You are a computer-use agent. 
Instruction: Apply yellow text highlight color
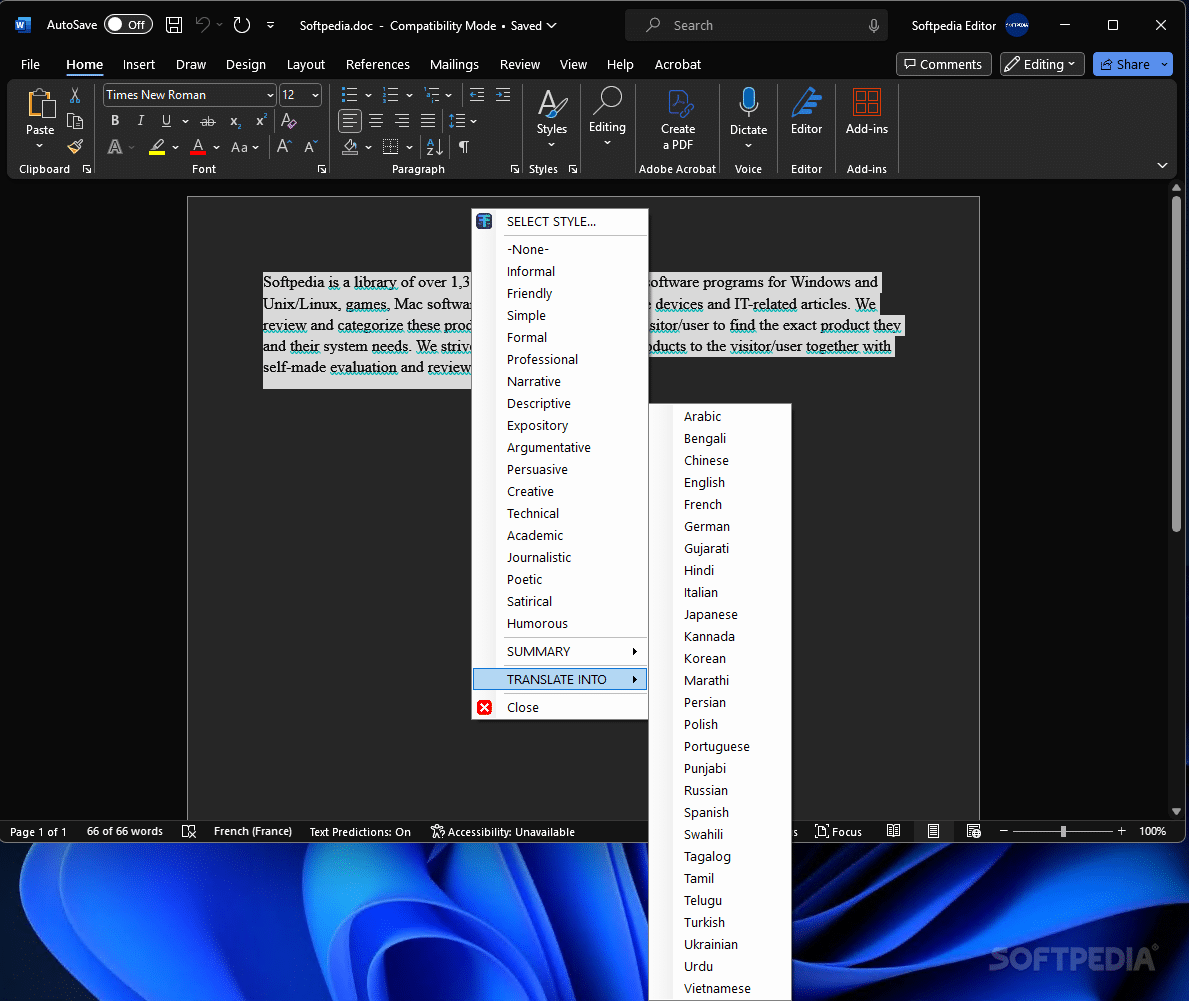coord(157,146)
